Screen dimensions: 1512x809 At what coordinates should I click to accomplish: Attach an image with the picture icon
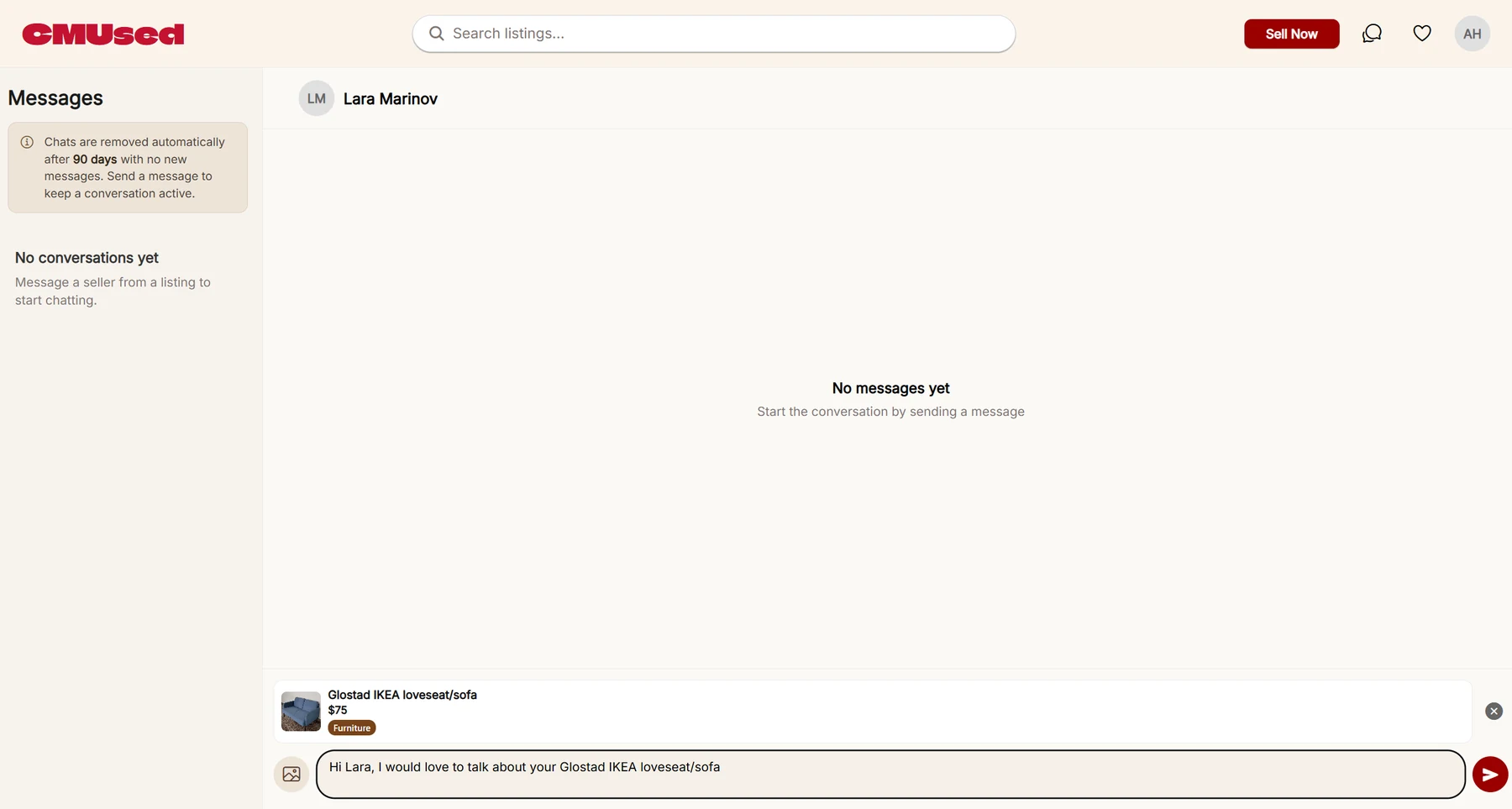click(291, 774)
